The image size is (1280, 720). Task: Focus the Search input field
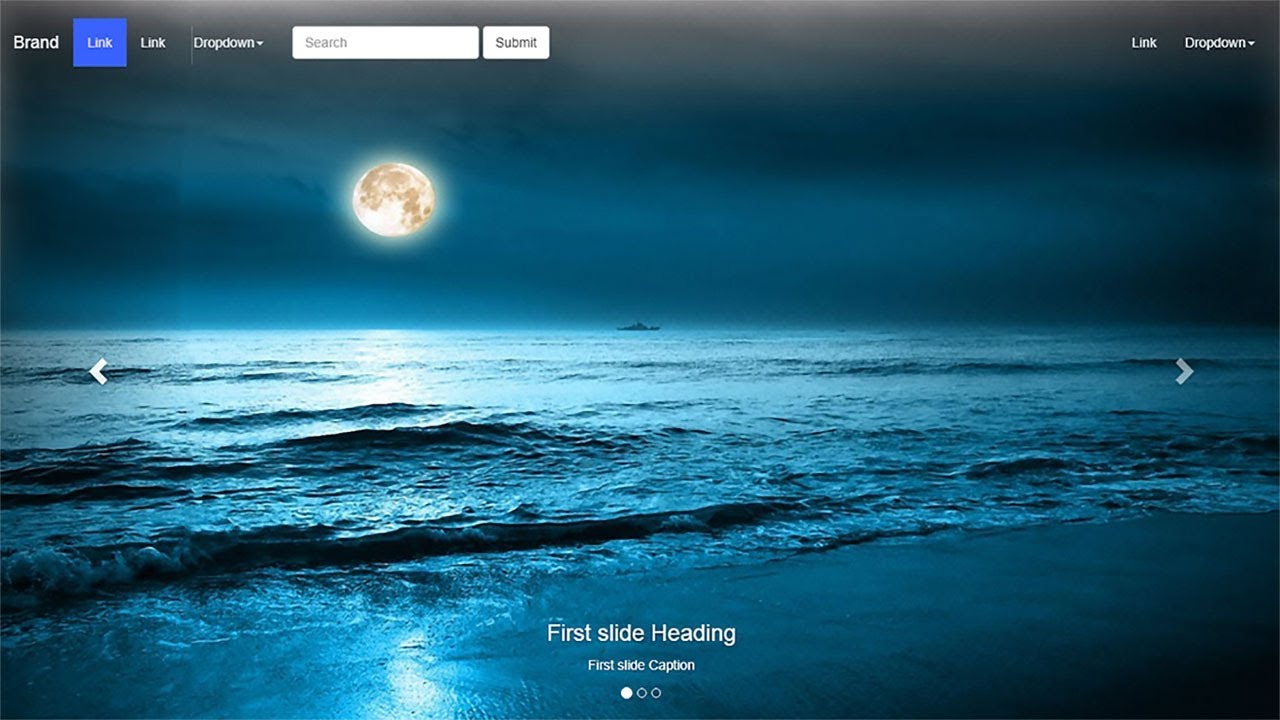point(385,42)
